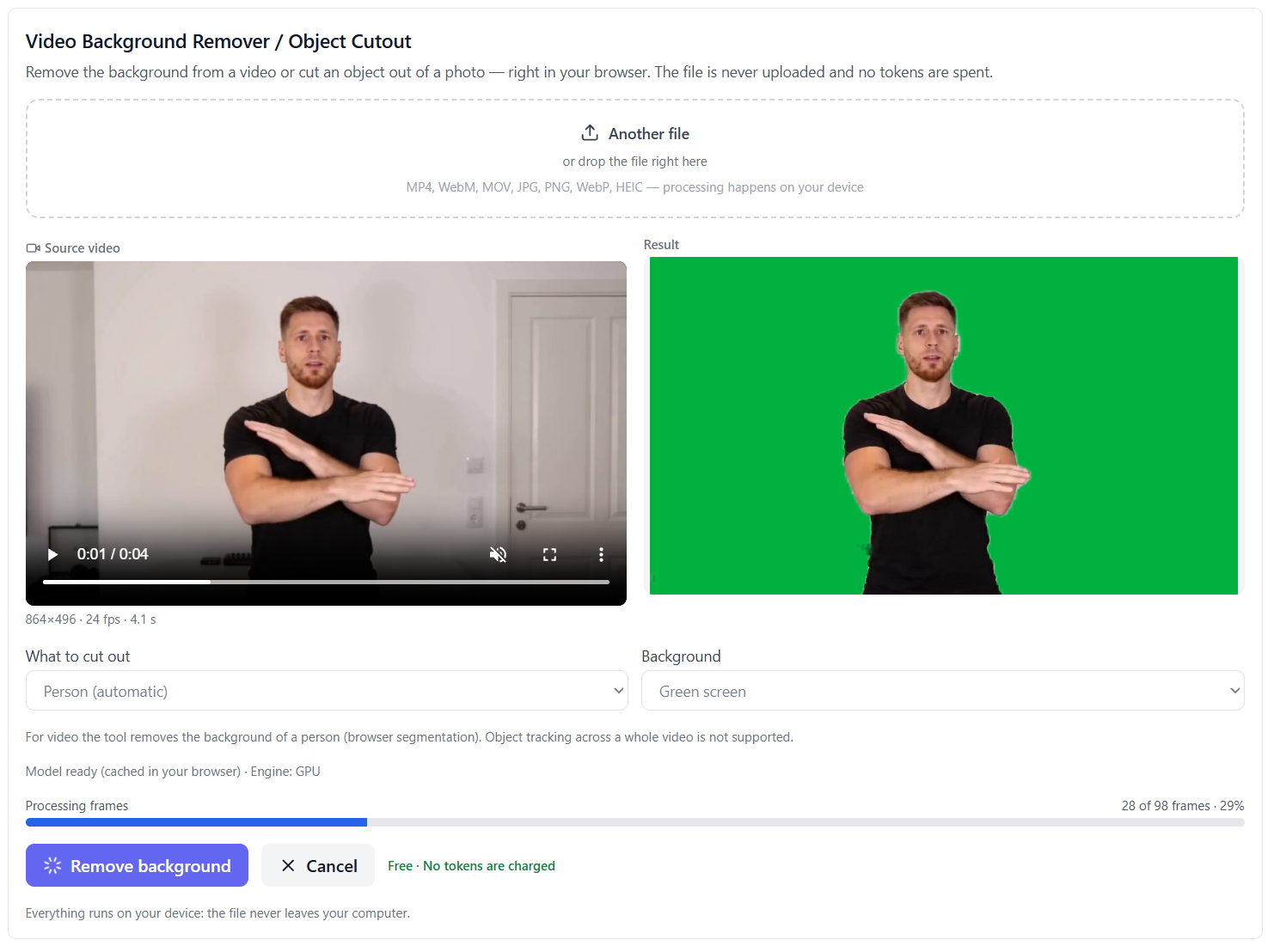The image size is (1274, 952).
Task: Open the video player's three-dot options menu
Action: pyautogui.click(x=601, y=554)
